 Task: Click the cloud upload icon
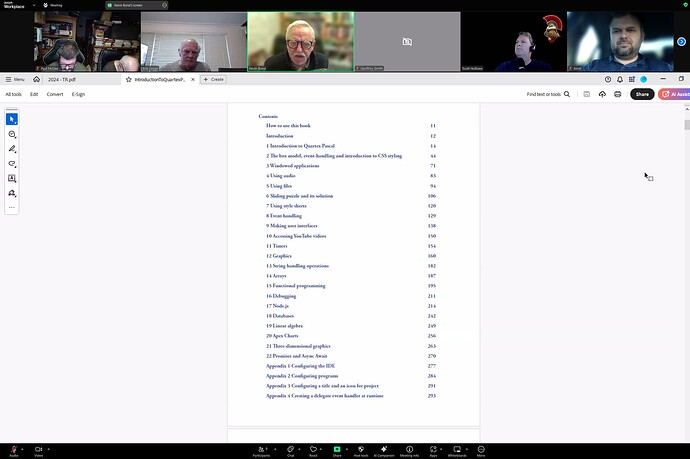pyautogui.click(x=602, y=94)
